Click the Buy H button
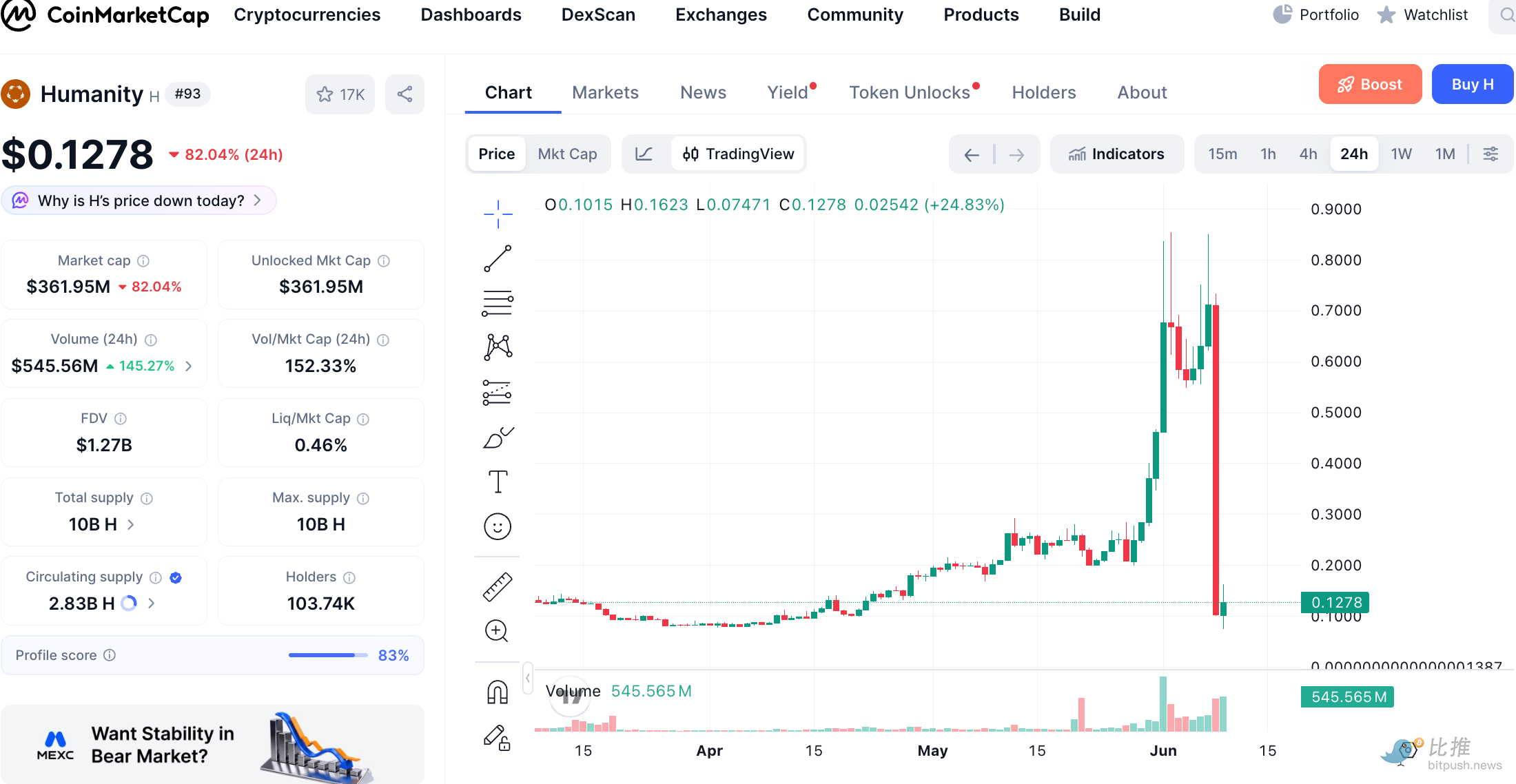 [1473, 84]
